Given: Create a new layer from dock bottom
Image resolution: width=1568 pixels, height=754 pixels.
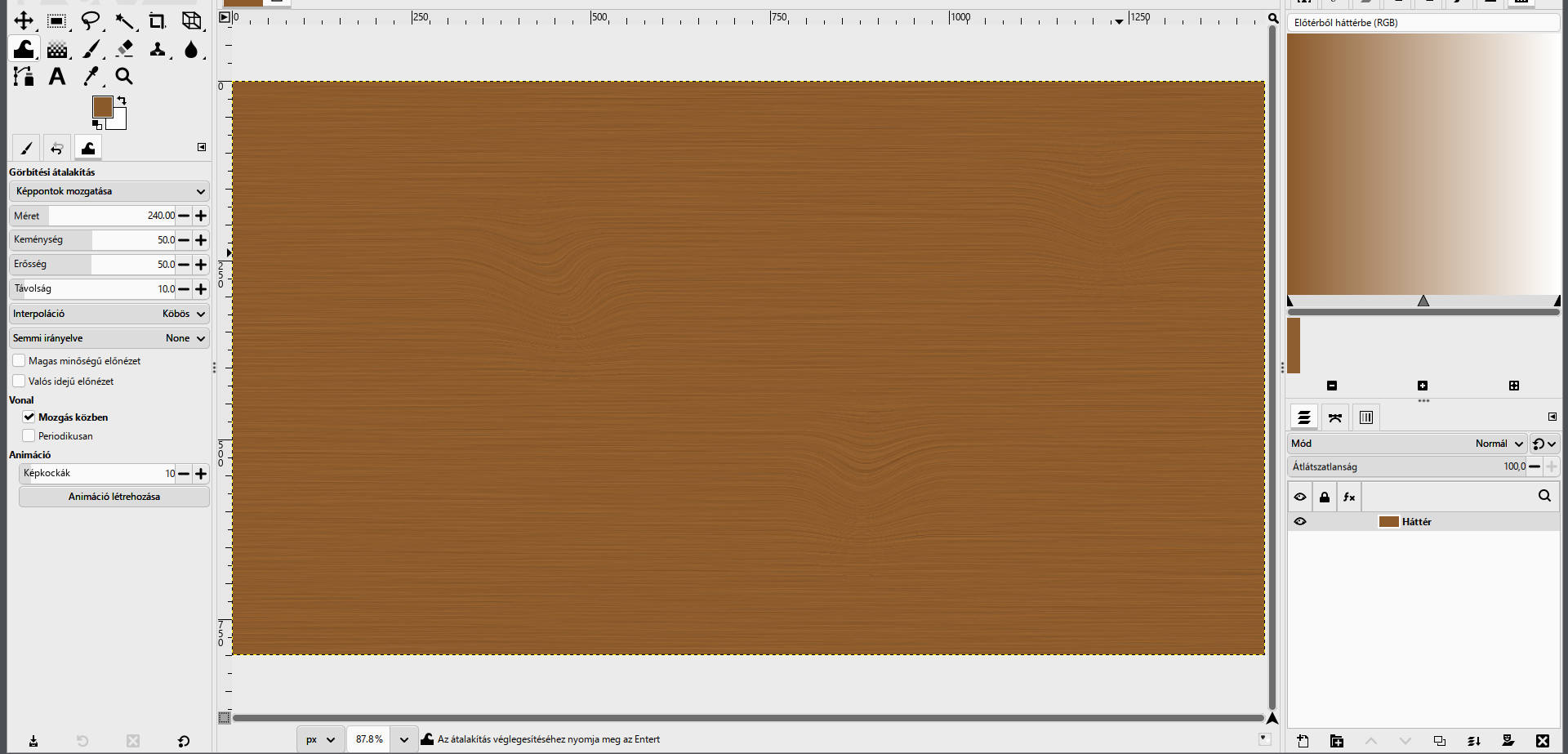Looking at the screenshot, I should tap(1303, 741).
